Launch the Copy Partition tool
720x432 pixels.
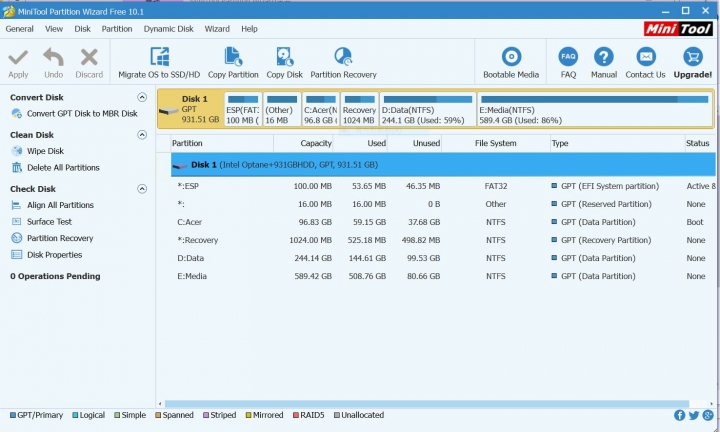pyautogui.click(x=233, y=63)
